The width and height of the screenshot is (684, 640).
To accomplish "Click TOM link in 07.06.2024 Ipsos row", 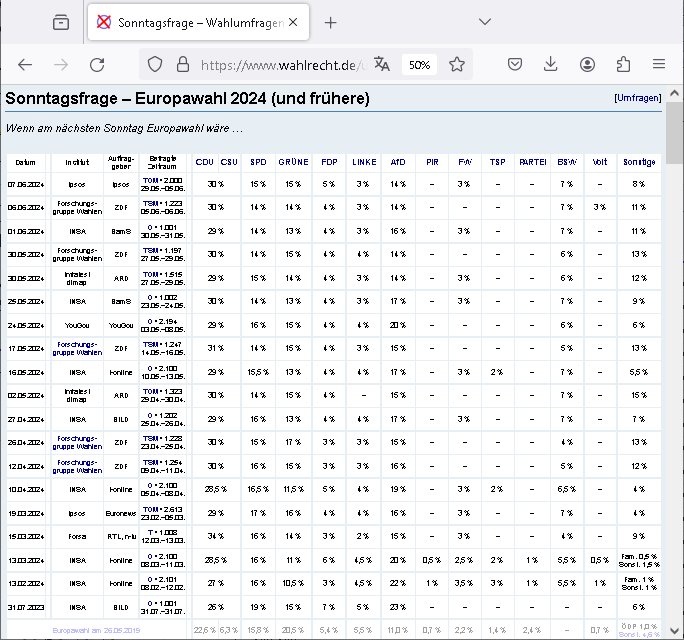I will (x=150, y=180).
